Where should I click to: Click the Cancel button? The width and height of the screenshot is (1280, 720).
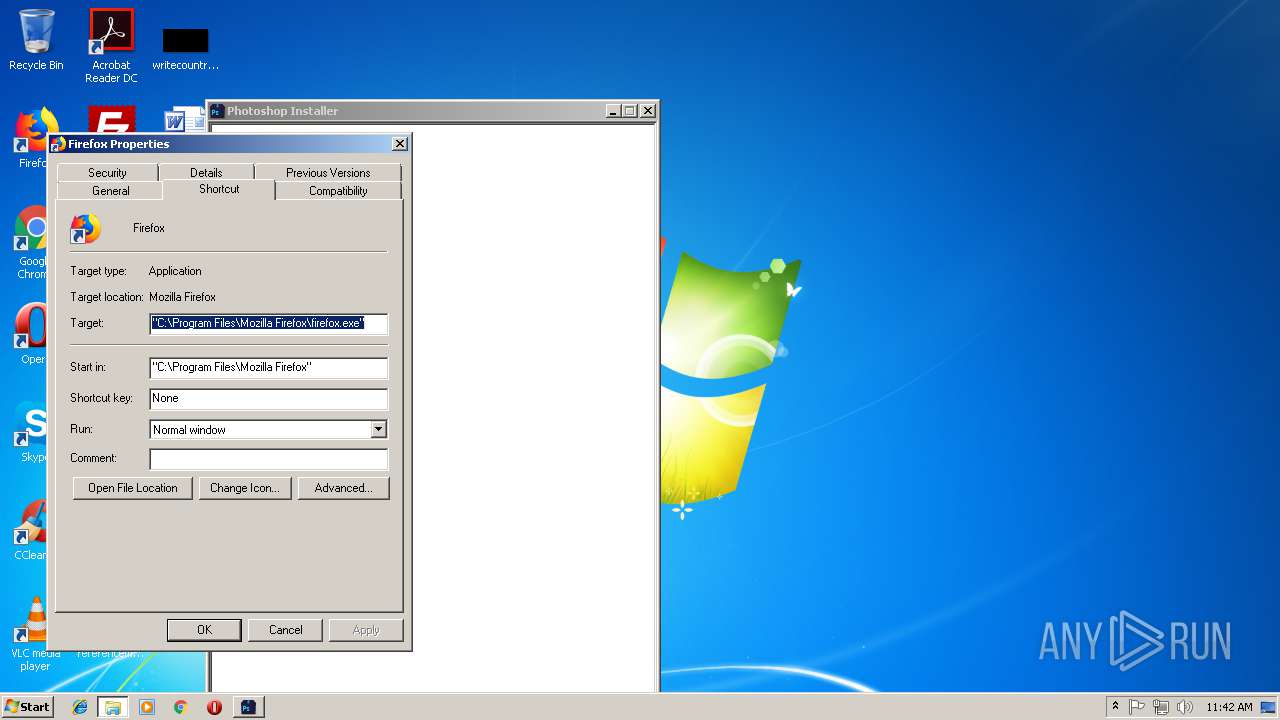[x=285, y=630]
